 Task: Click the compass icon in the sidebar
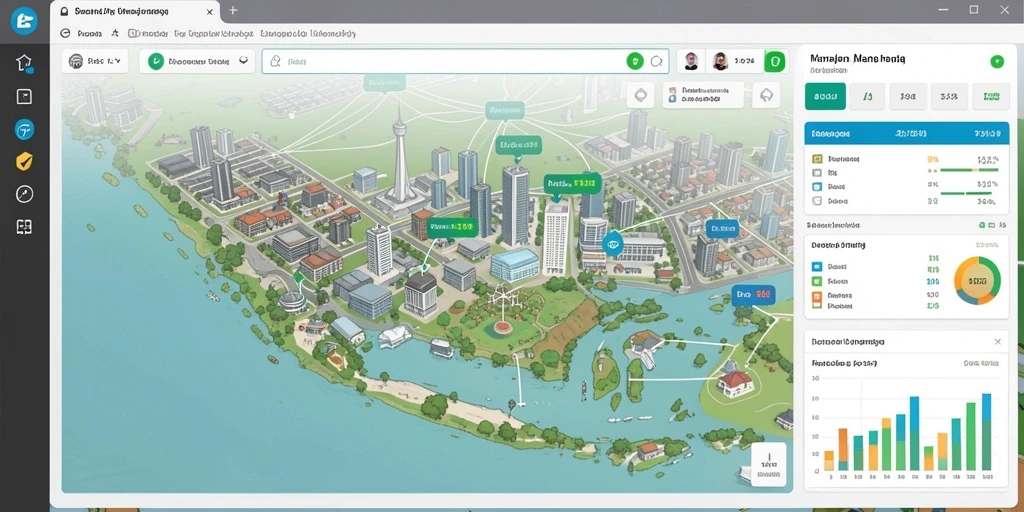24,194
